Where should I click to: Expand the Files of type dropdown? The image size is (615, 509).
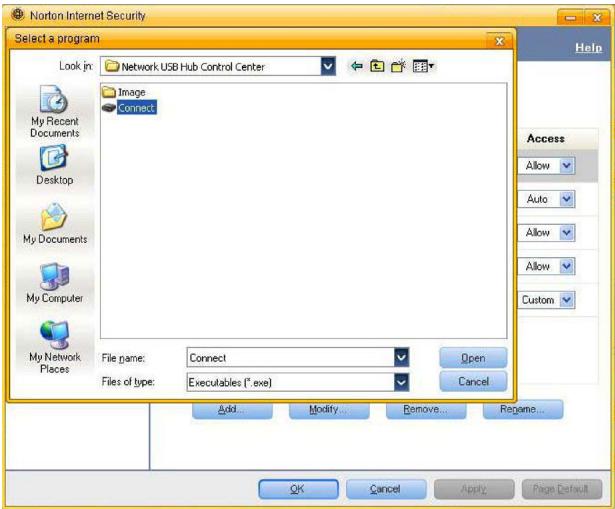[401, 382]
